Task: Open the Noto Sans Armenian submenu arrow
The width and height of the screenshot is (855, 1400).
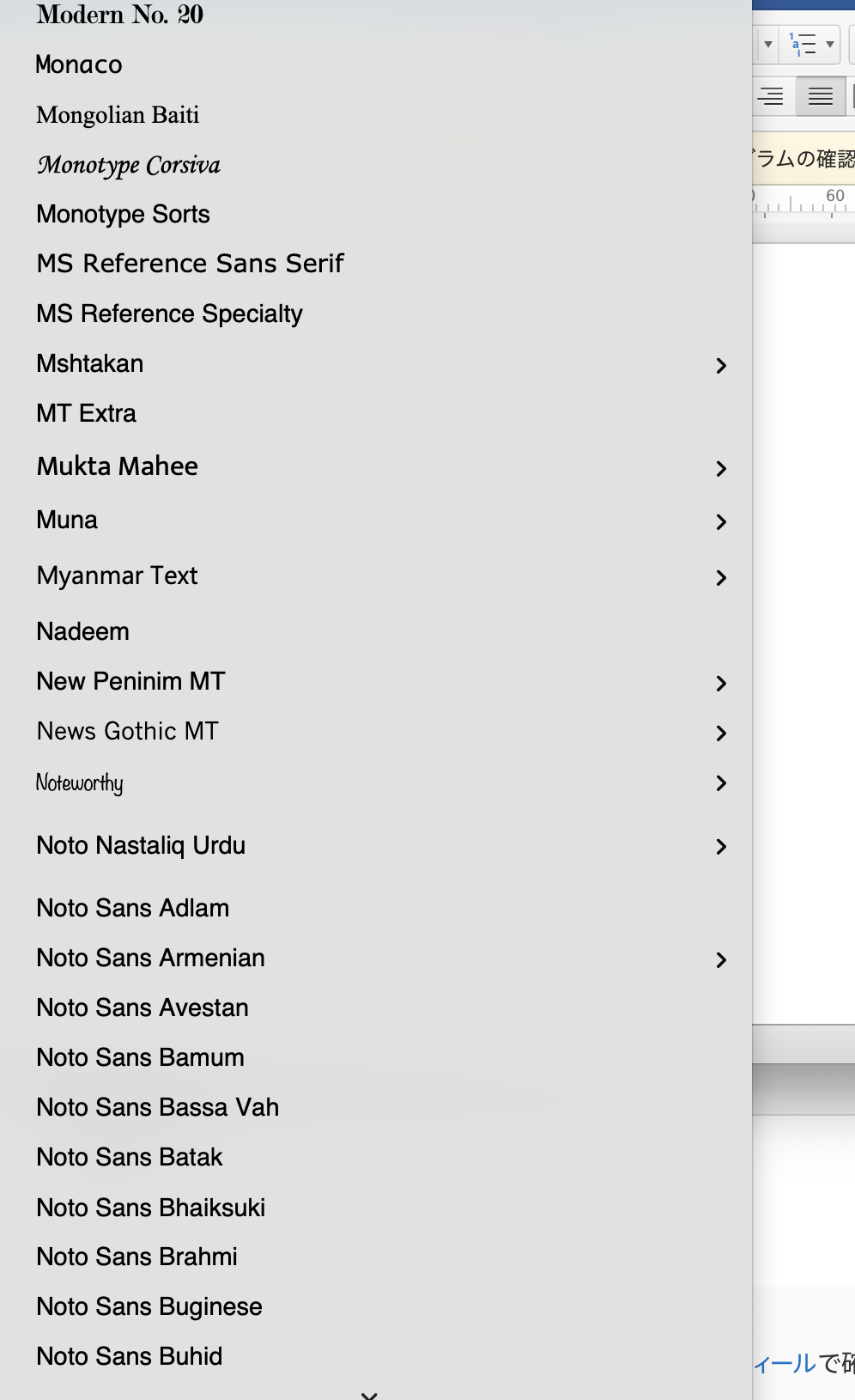Action: (x=721, y=960)
